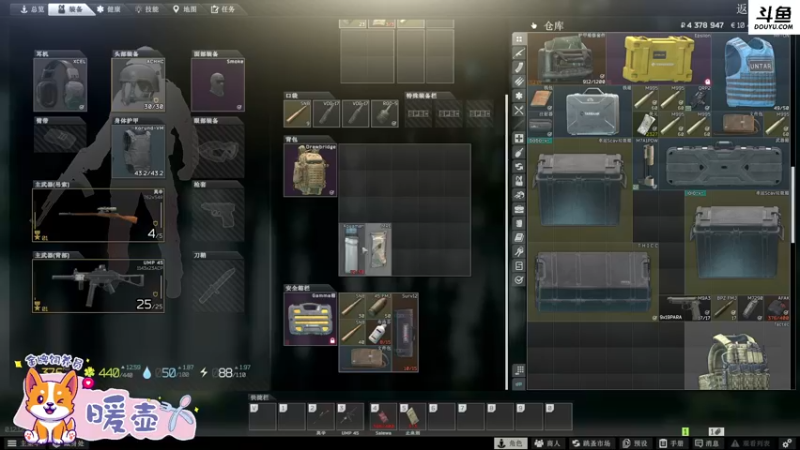Viewport: 800px width, 450px height.
Task: Select the Drawbridge backpack
Action: [310, 170]
